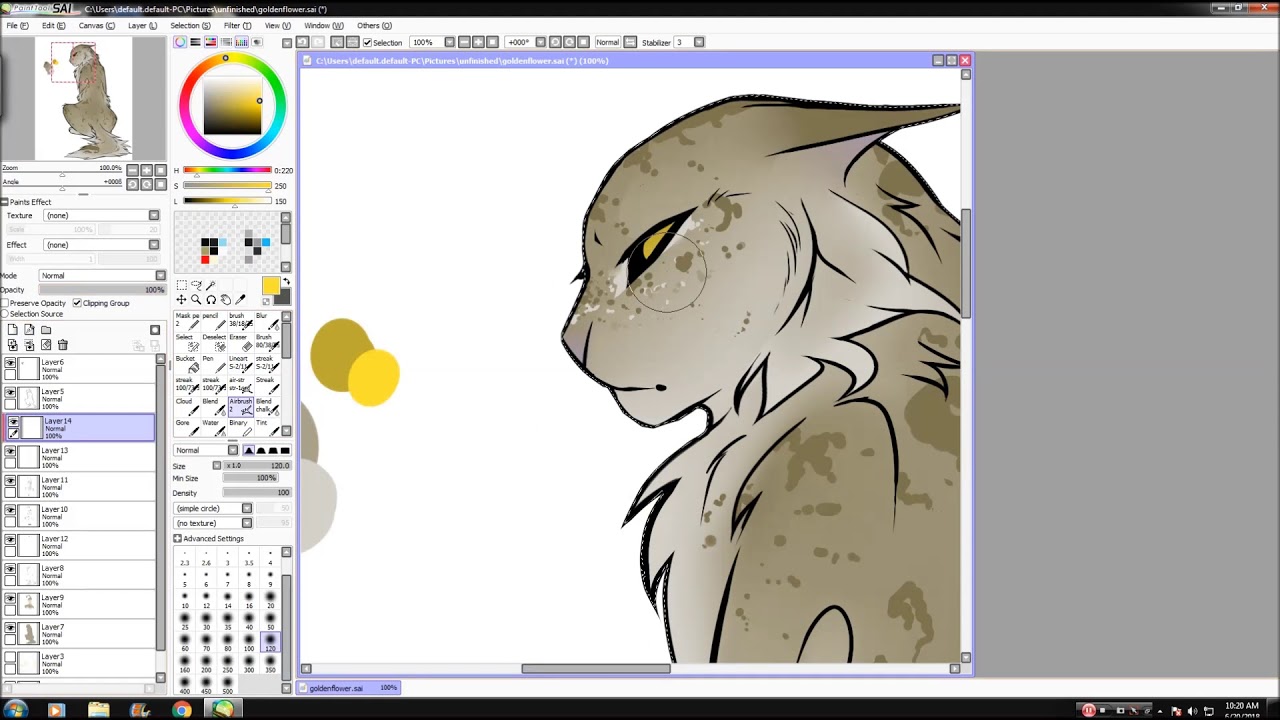Toggle the Preserve Opacity checkbox

(x=5, y=303)
